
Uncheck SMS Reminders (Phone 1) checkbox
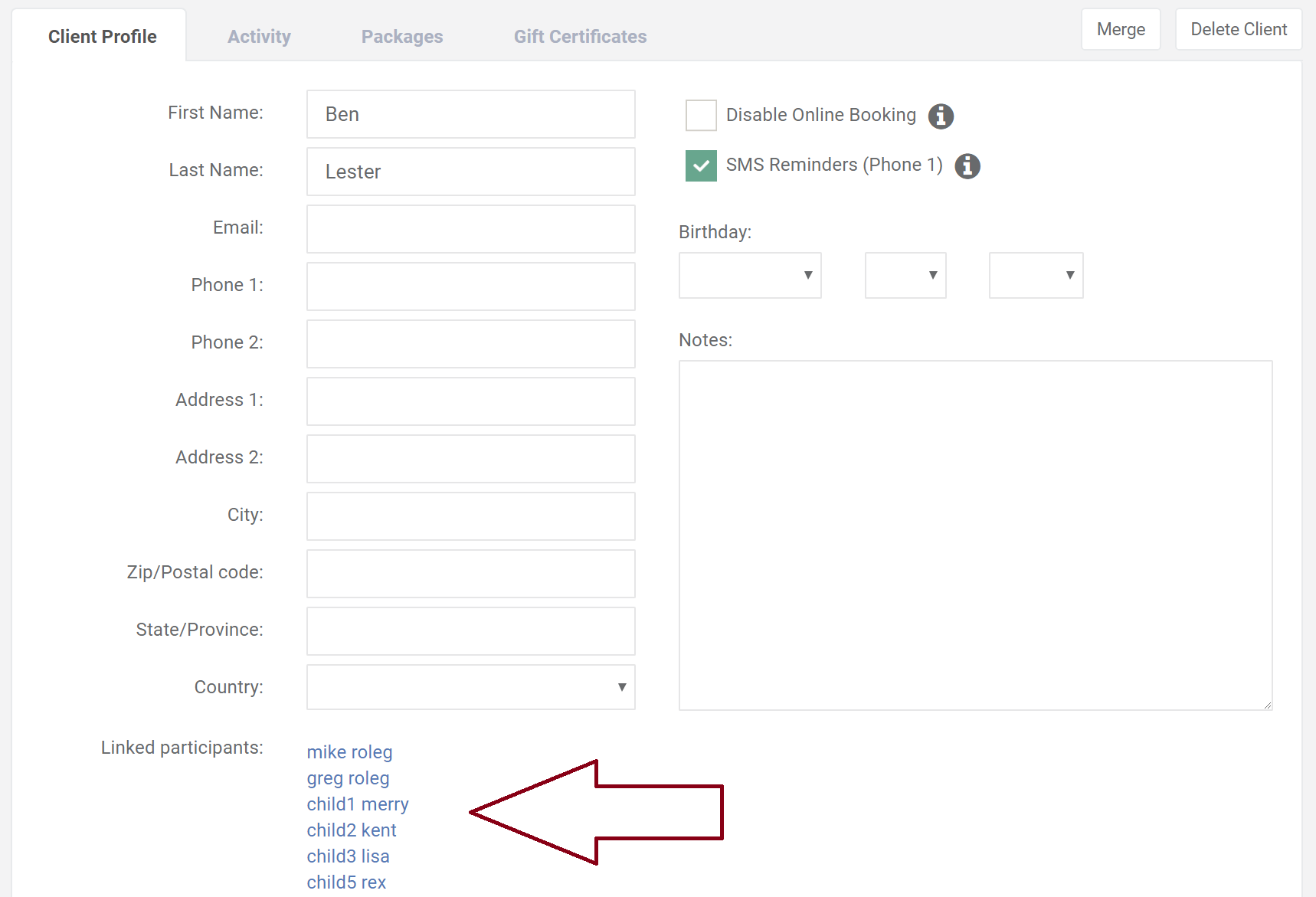[701, 165]
